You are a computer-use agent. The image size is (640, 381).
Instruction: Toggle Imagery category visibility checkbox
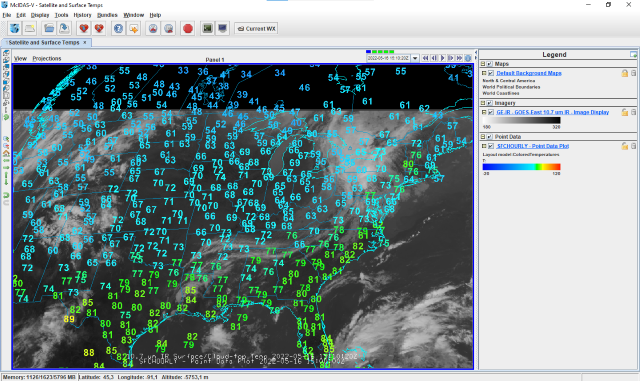(x=489, y=103)
